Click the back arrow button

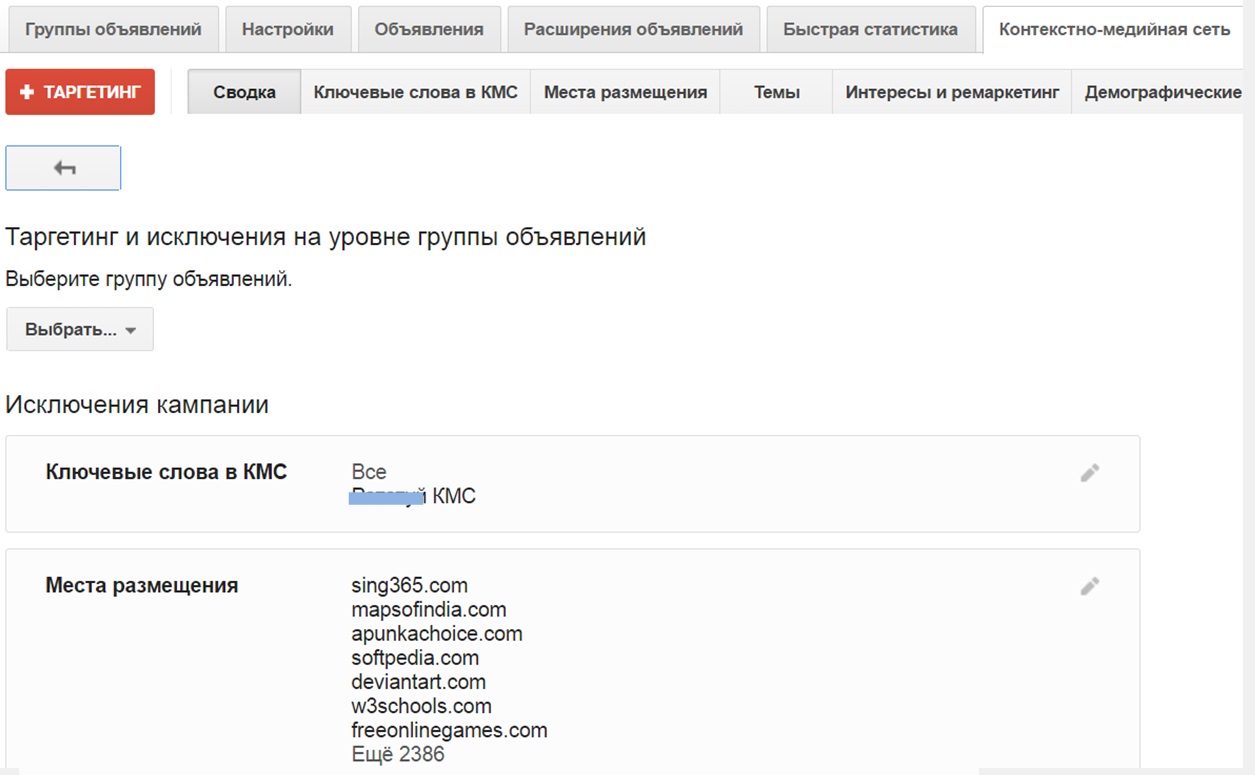coord(63,168)
